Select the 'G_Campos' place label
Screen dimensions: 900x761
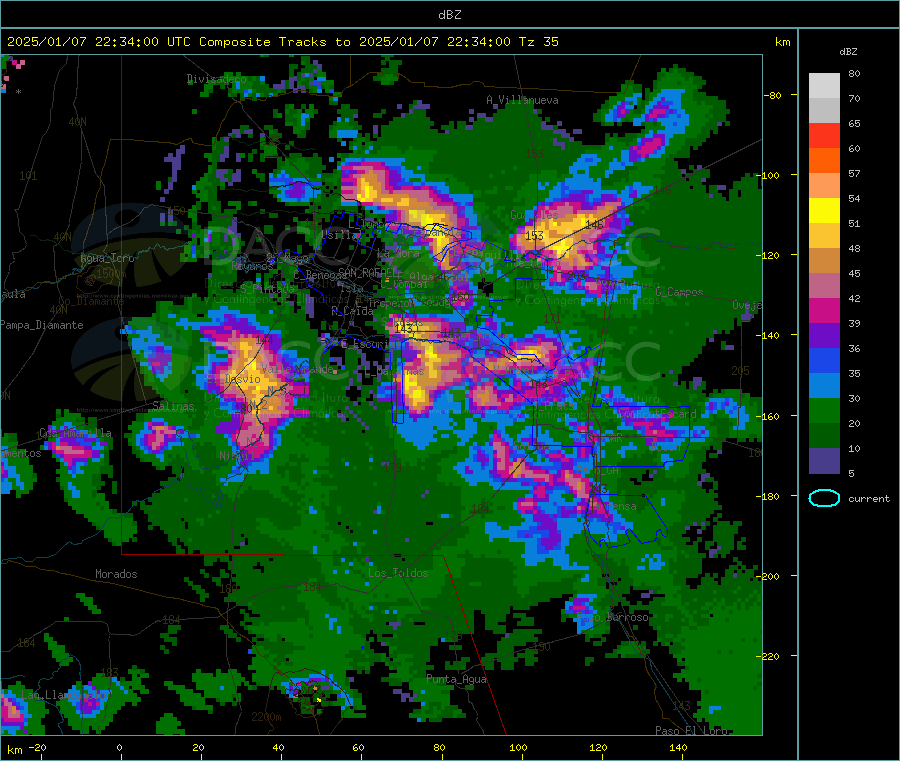pyautogui.click(x=680, y=292)
